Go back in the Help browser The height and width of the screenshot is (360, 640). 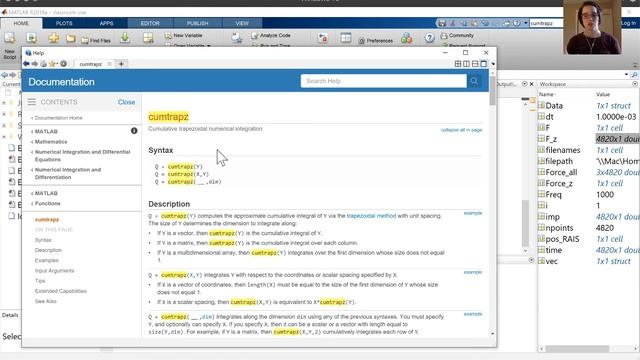(26, 64)
